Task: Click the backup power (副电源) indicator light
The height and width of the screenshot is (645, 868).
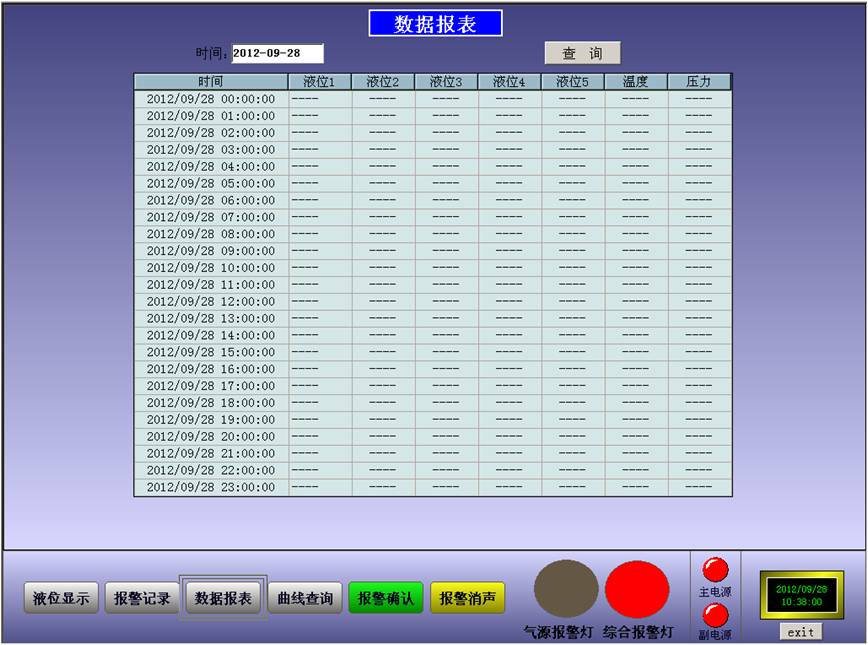Action: tap(715, 615)
